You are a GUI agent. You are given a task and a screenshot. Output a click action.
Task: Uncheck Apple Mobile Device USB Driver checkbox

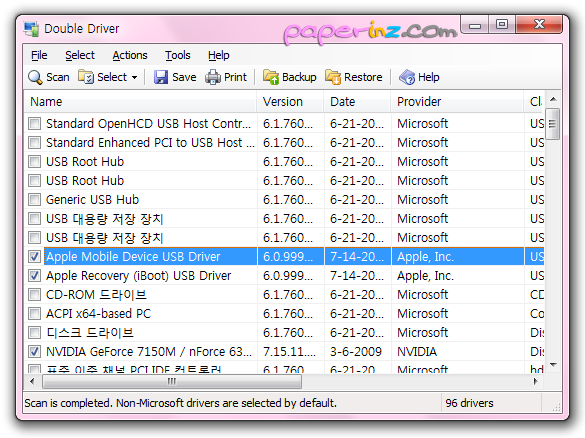34,257
